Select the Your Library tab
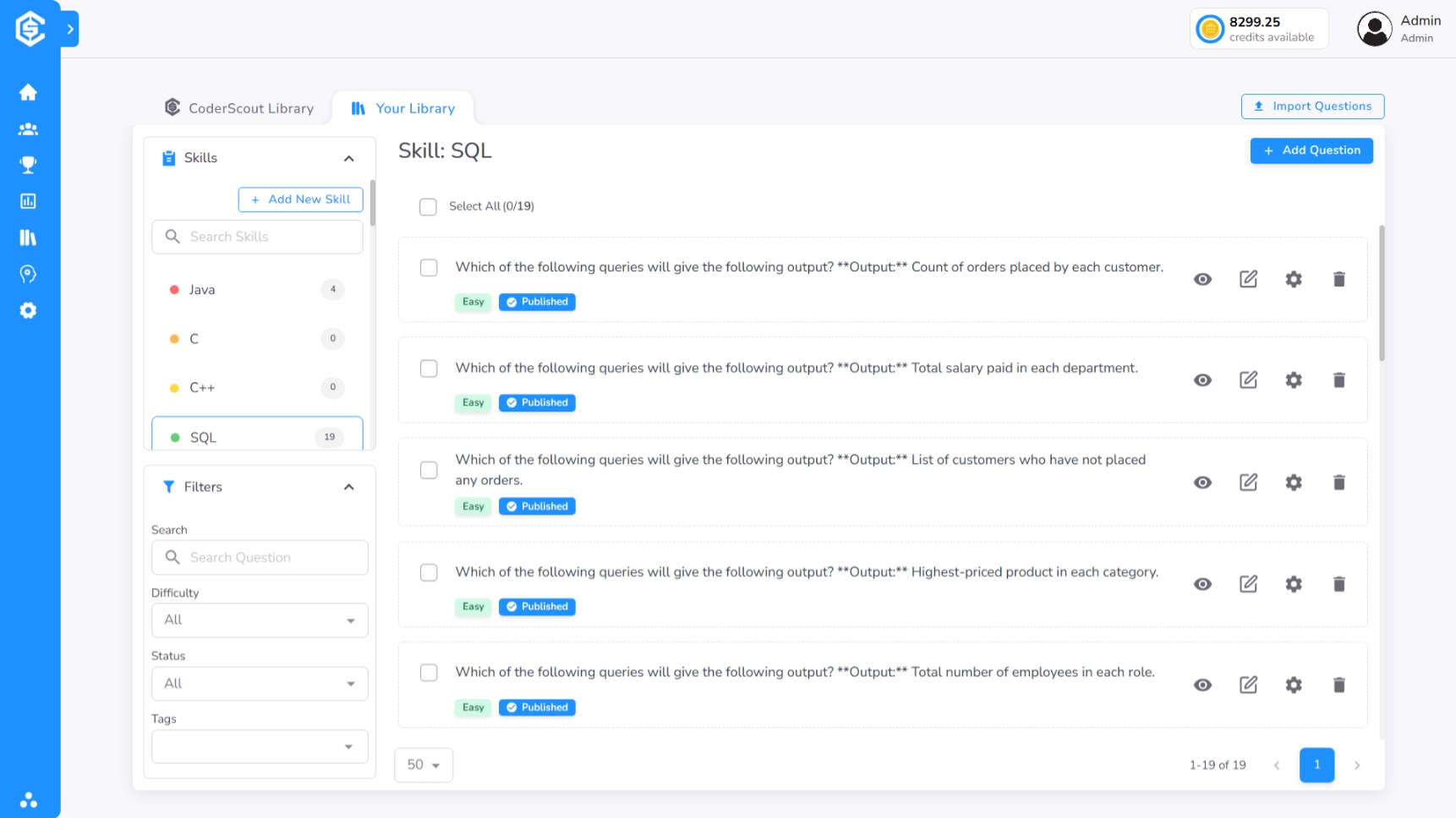 click(403, 108)
